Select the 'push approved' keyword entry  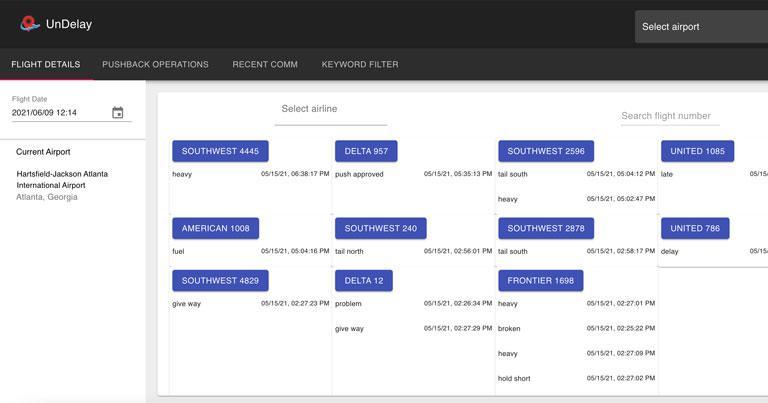(x=359, y=174)
